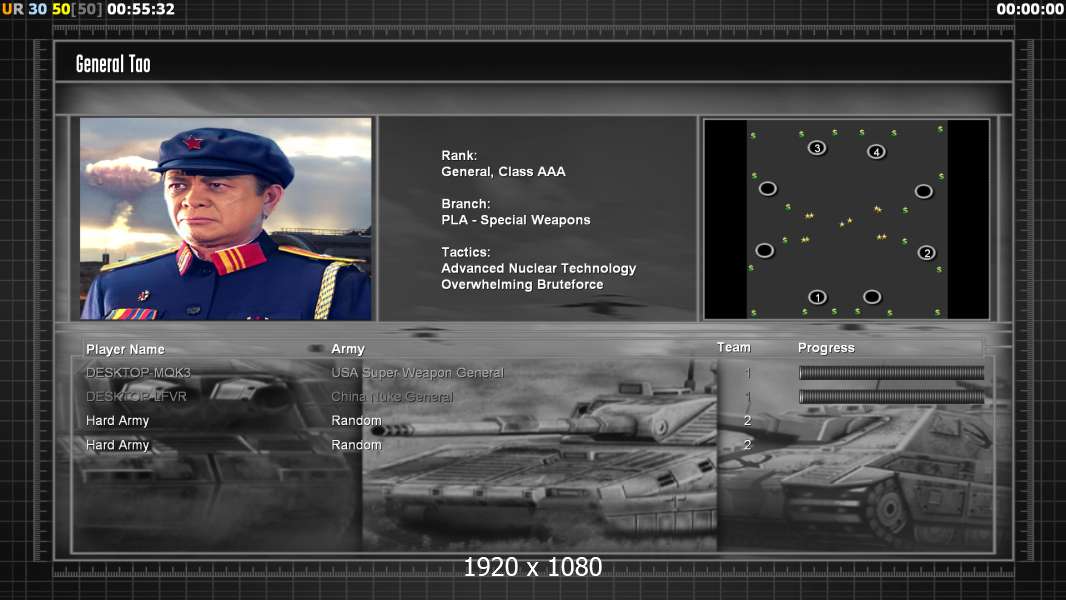Click the 'Progress' column header
1066x600 pixels.
(826, 348)
